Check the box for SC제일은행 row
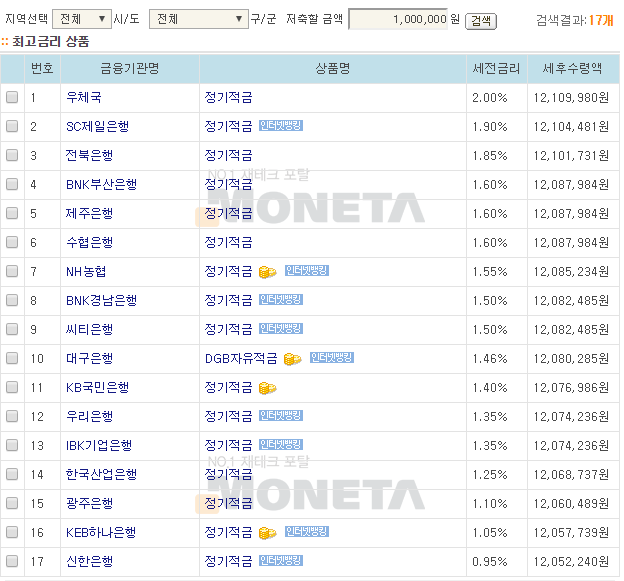The width and height of the screenshot is (624, 581). [12, 126]
